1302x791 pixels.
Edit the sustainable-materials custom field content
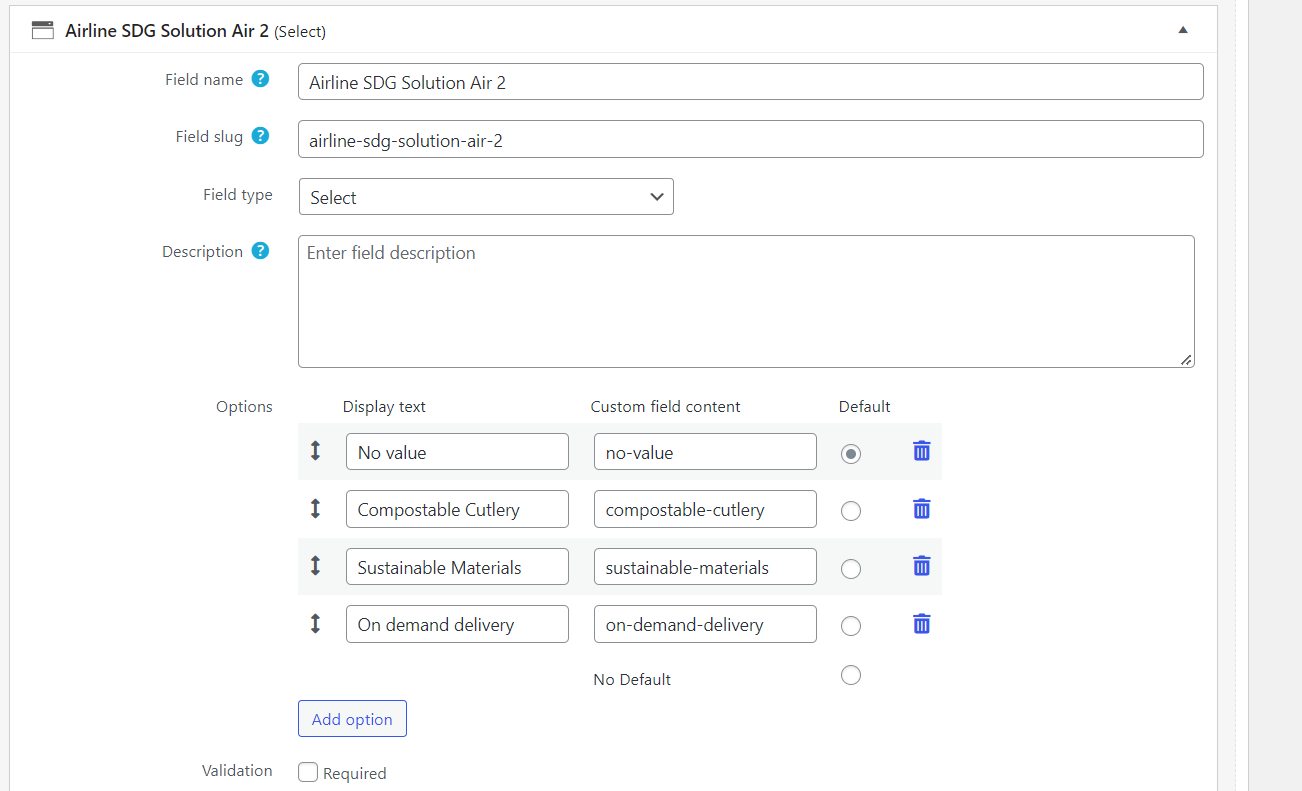tap(705, 567)
